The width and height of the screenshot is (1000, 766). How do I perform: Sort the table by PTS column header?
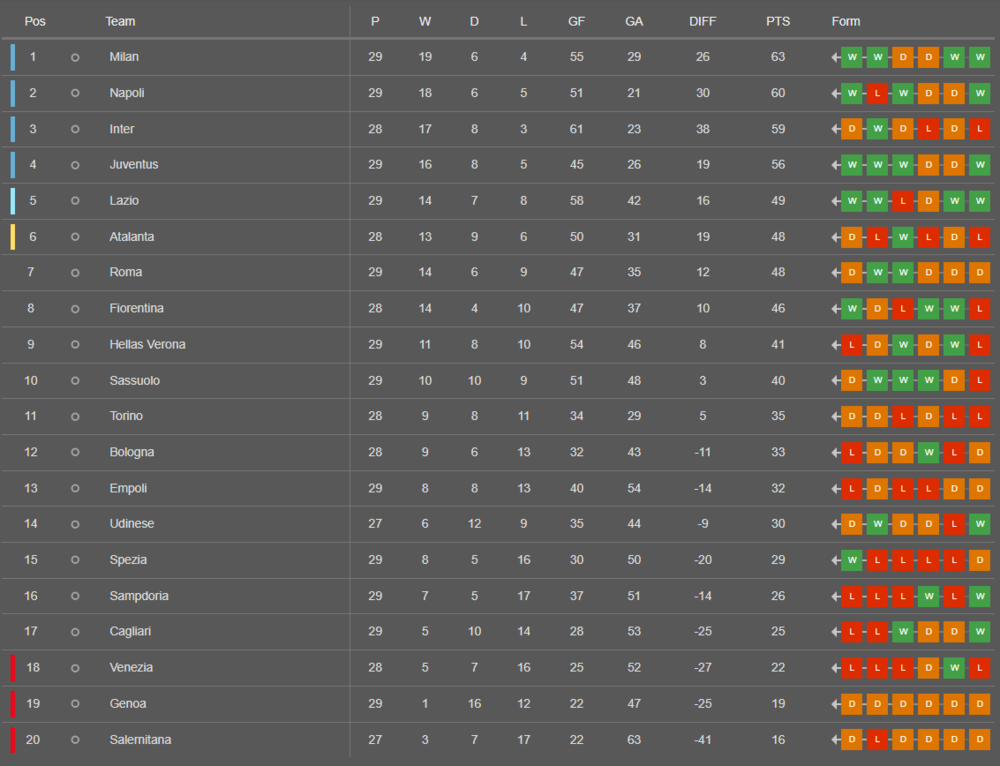(777, 21)
